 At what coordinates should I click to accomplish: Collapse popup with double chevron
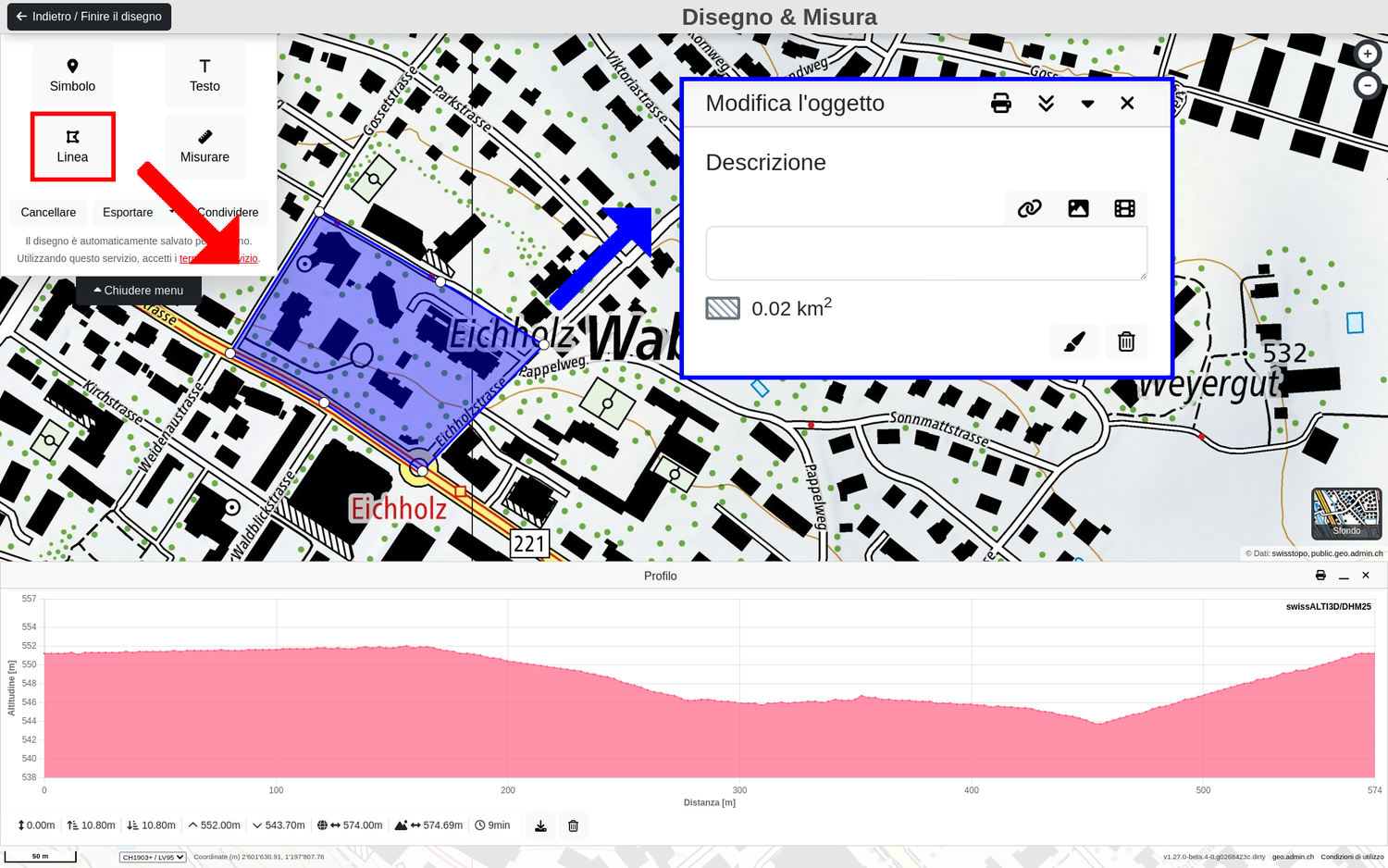[1046, 104]
